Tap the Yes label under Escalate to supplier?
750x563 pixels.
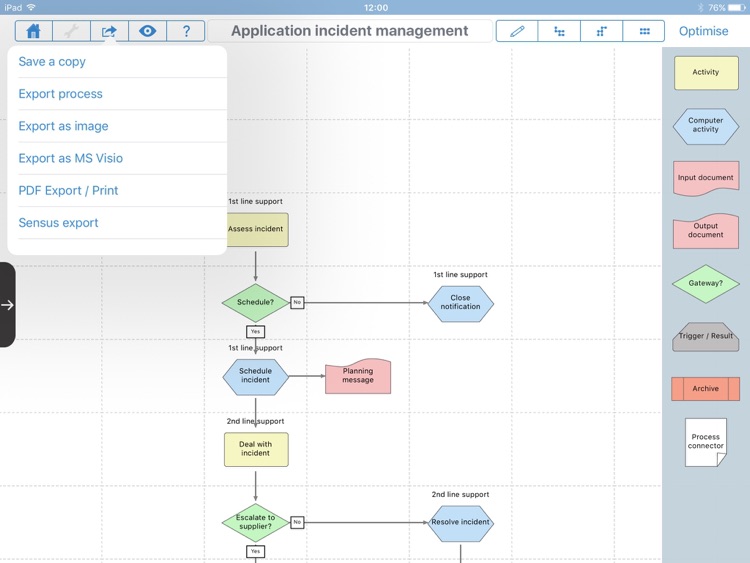point(255,552)
